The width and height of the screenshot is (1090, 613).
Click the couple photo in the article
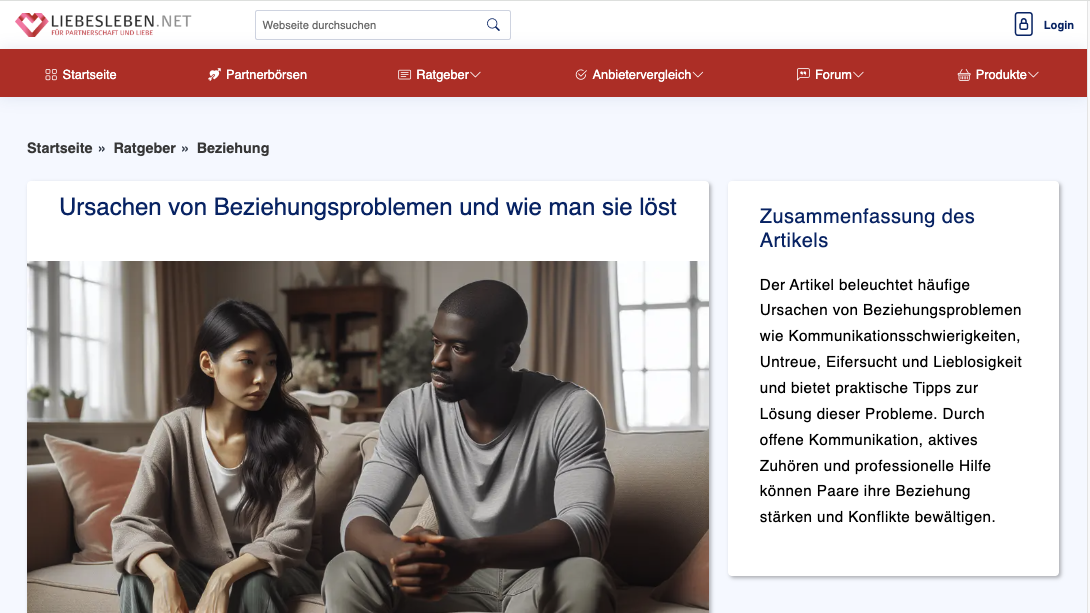click(x=367, y=437)
